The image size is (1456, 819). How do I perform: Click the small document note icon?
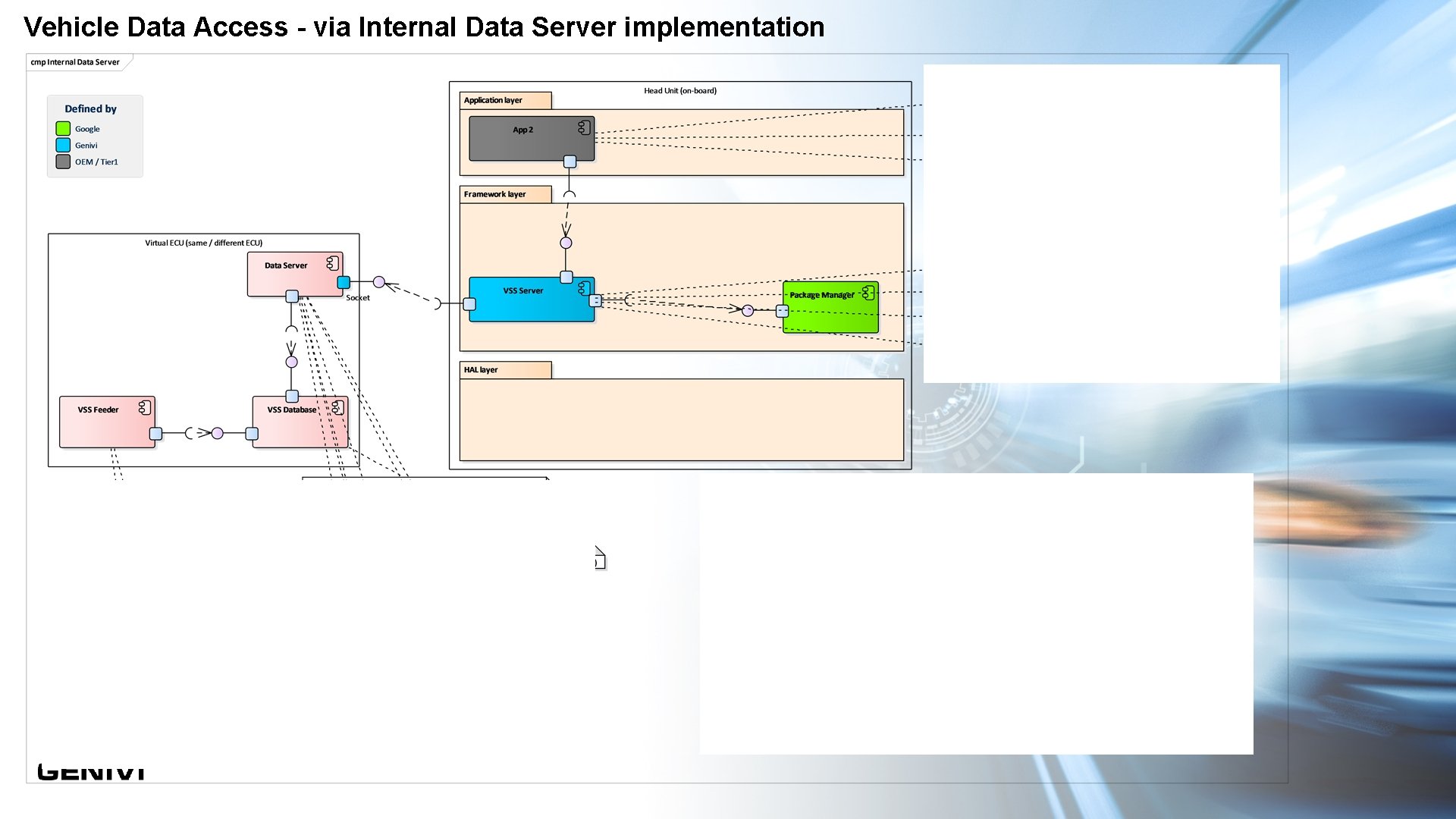coord(600,559)
